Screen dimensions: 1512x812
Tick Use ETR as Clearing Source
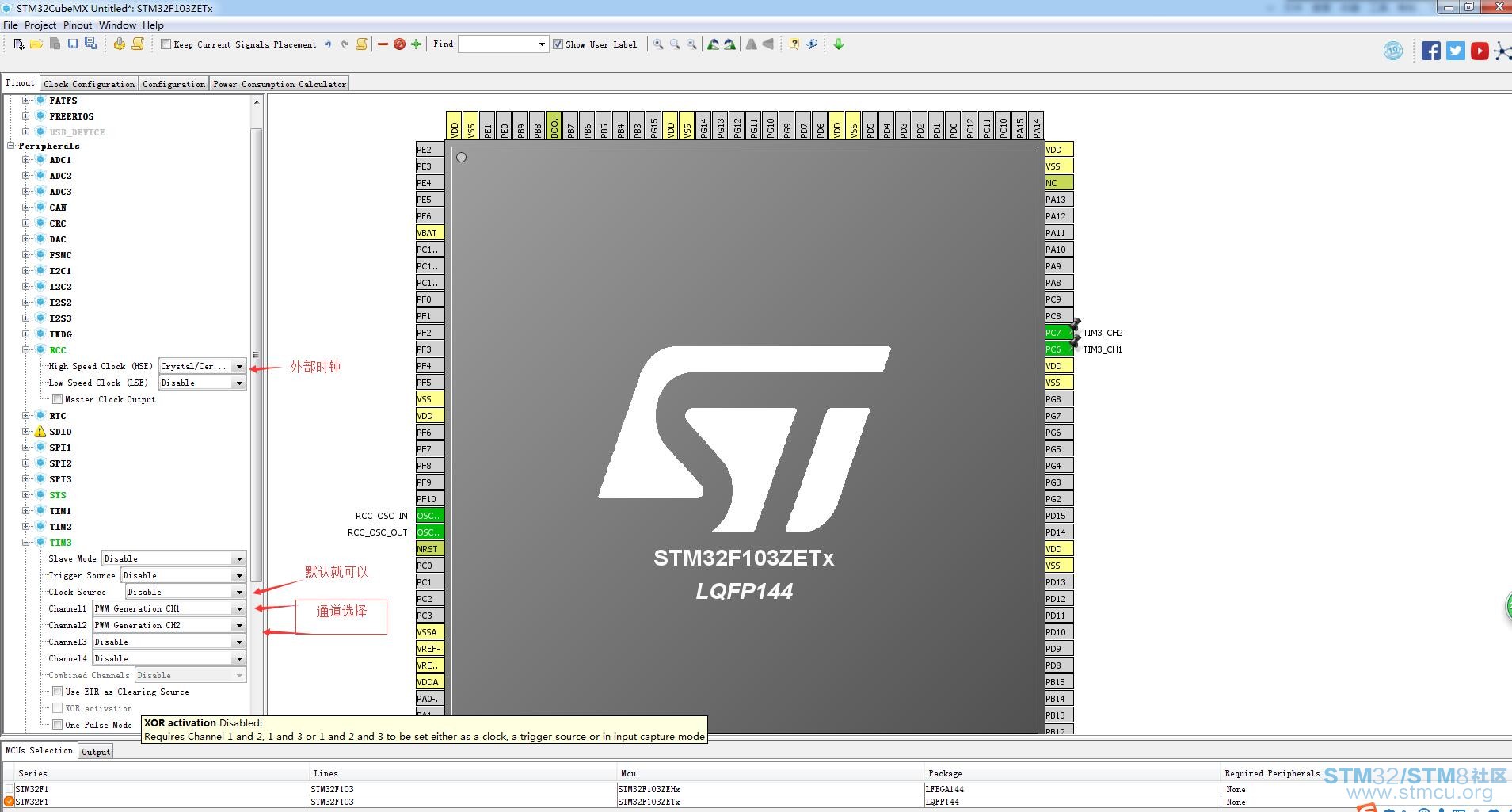(x=57, y=692)
